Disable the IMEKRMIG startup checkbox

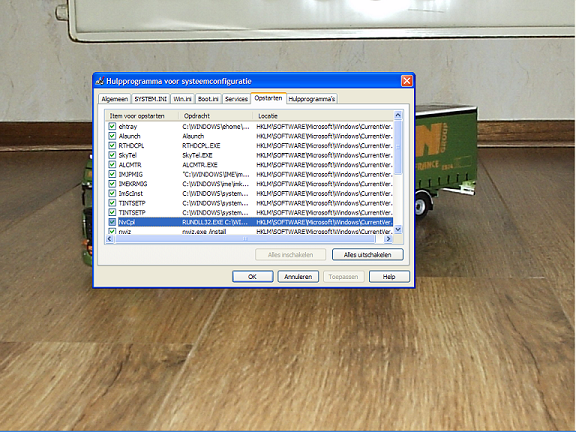coord(112,184)
